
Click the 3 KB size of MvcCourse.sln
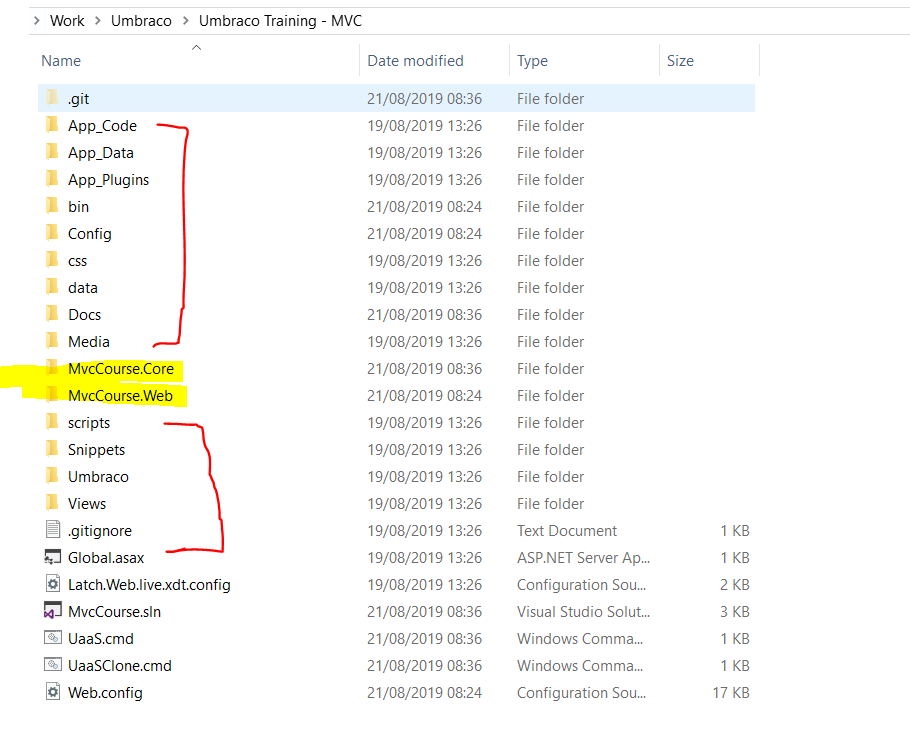735,611
